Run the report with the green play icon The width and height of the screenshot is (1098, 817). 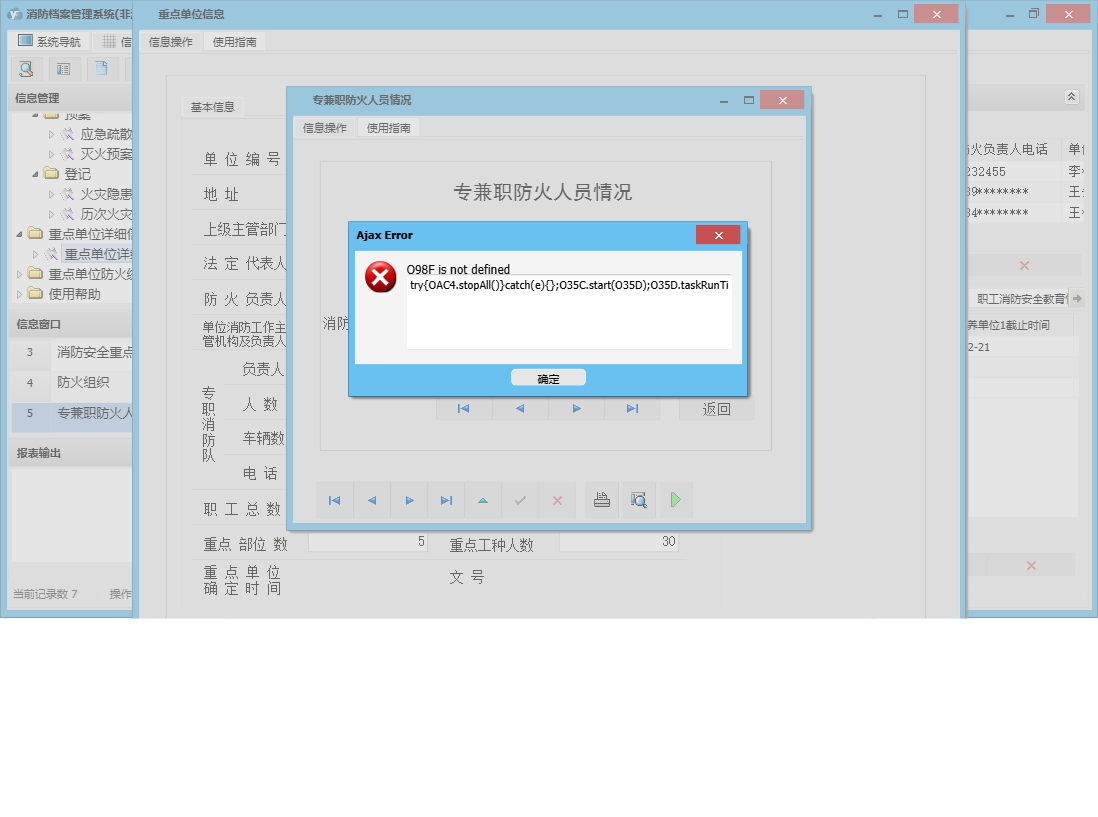pyautogui.click(x=675, y=500)
